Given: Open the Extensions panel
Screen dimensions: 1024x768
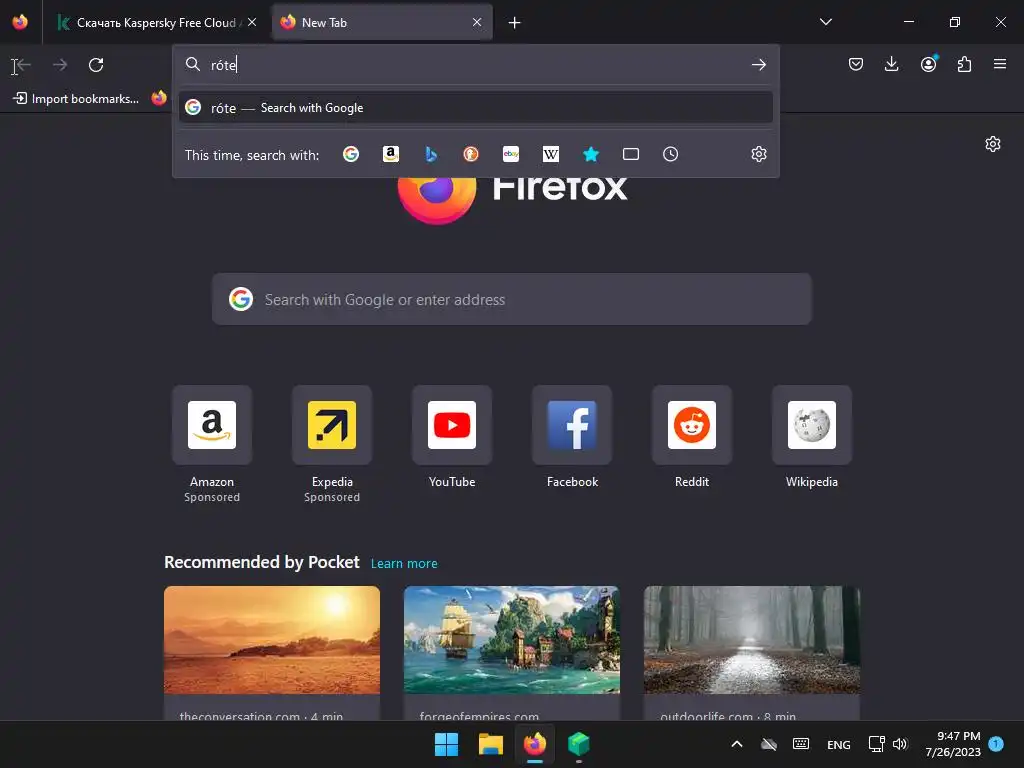Looking at the screenshot, I should coord(964,64).
